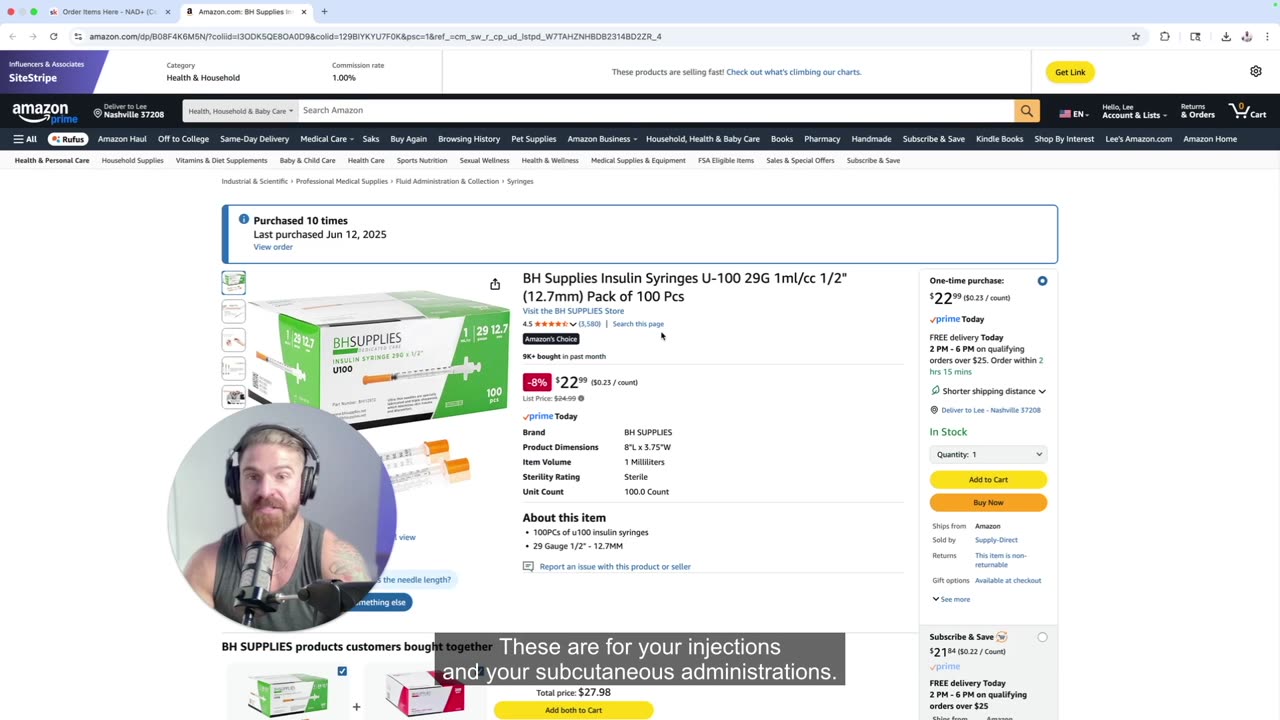The height and width of the screenshot is (720, 1280).
Task: Close the Amazon.com BH Supplies tab
Action: click(303, 11)
